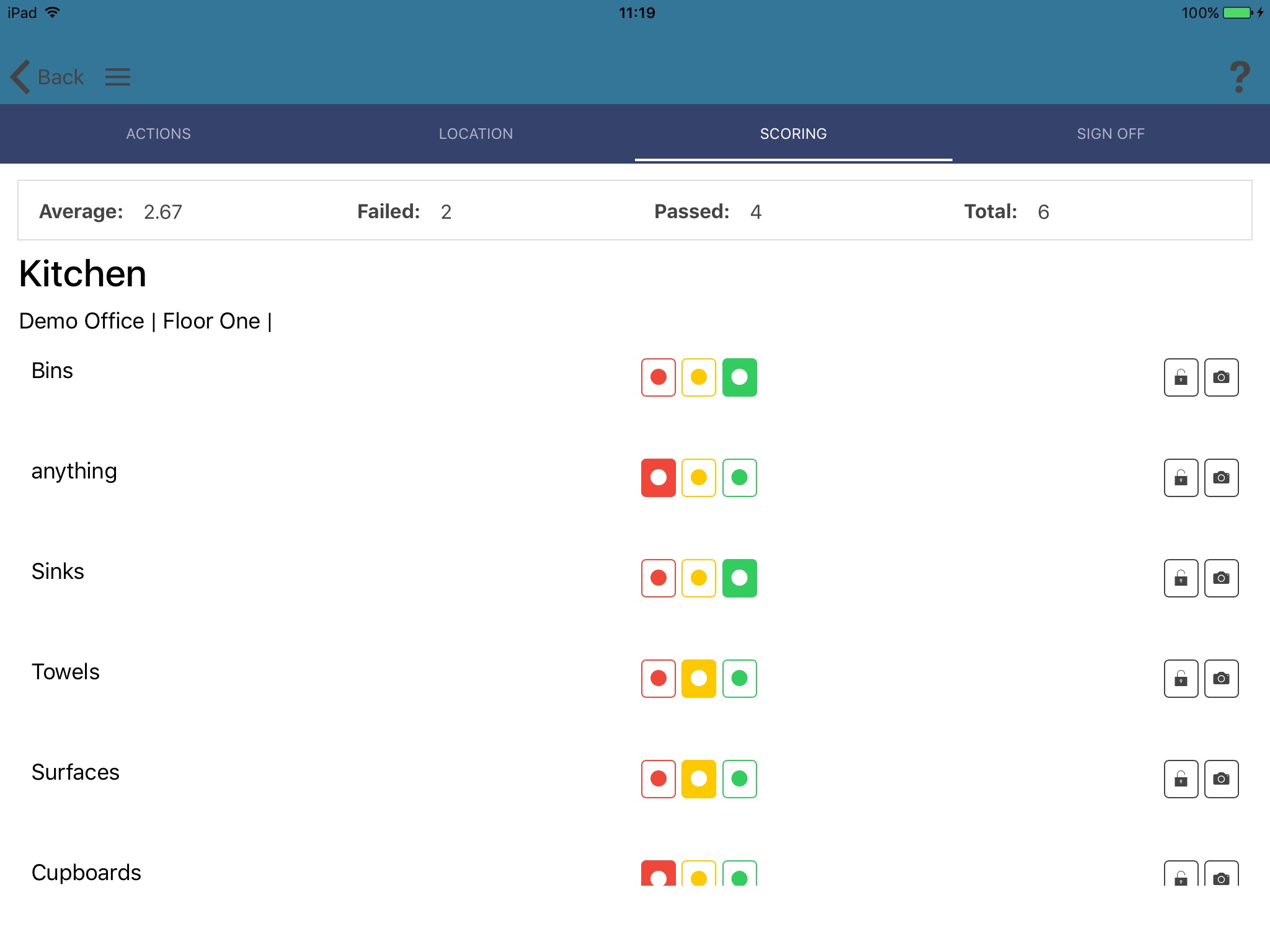The height and width of the screenshot is (952, 1270).
Task: Click the lock icon for Cupboards
Action: click(1181, 873)
